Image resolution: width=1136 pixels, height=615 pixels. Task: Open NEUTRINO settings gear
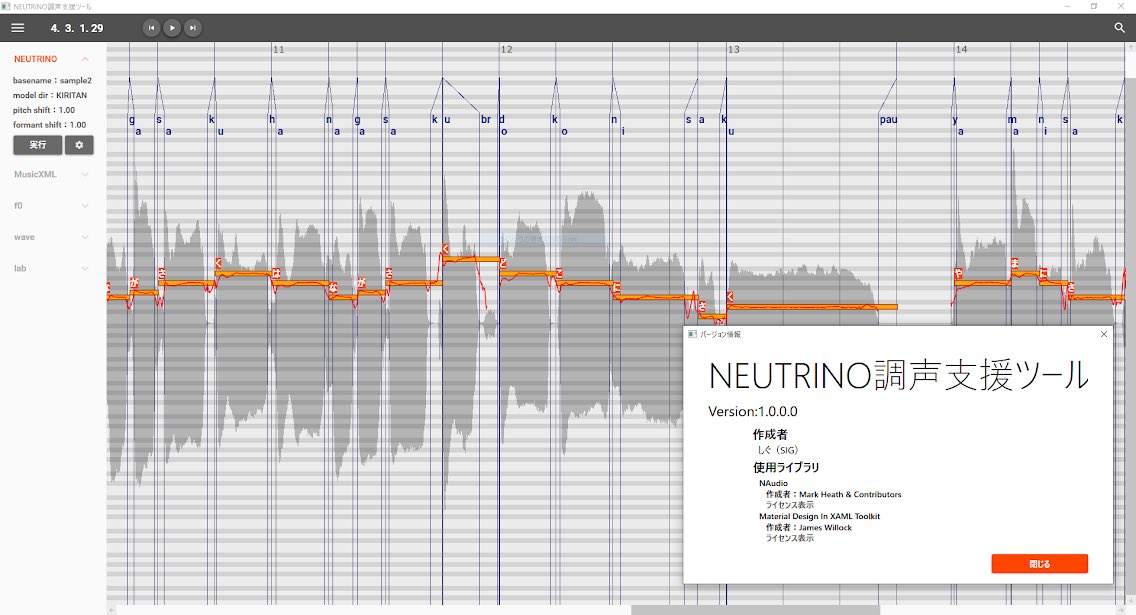[x=79, y=145]
